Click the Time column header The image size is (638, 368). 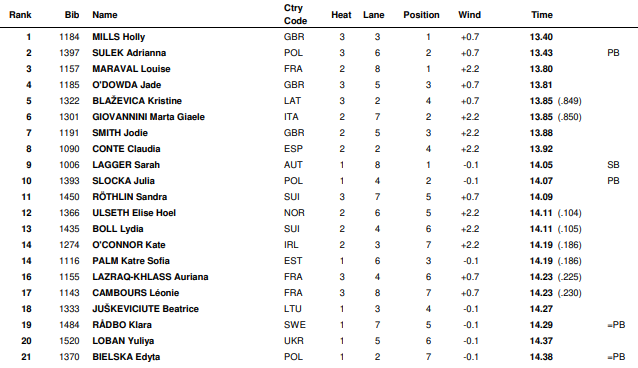point(542,15)
